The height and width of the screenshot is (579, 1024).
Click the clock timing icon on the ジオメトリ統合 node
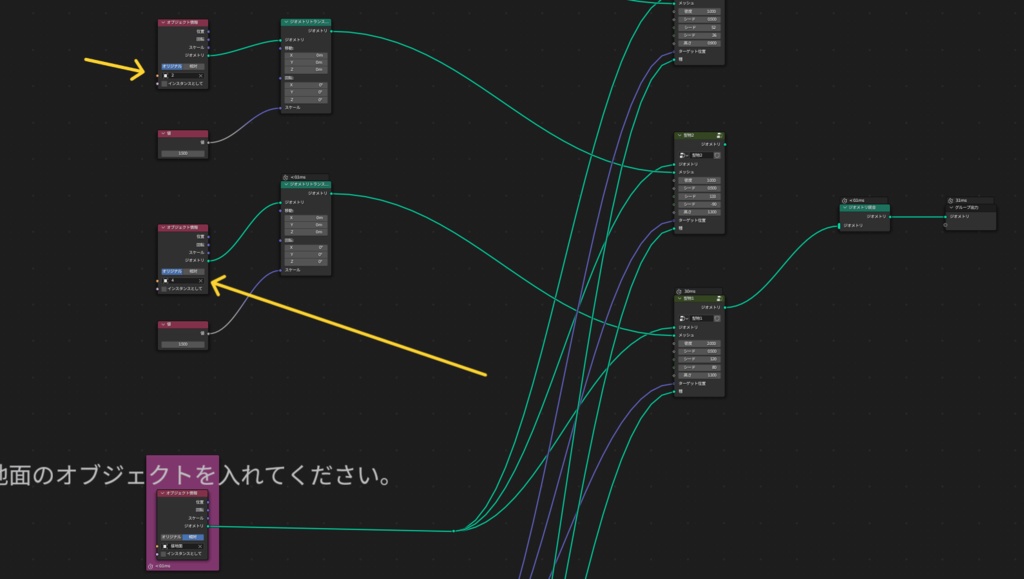click(845, 200)
